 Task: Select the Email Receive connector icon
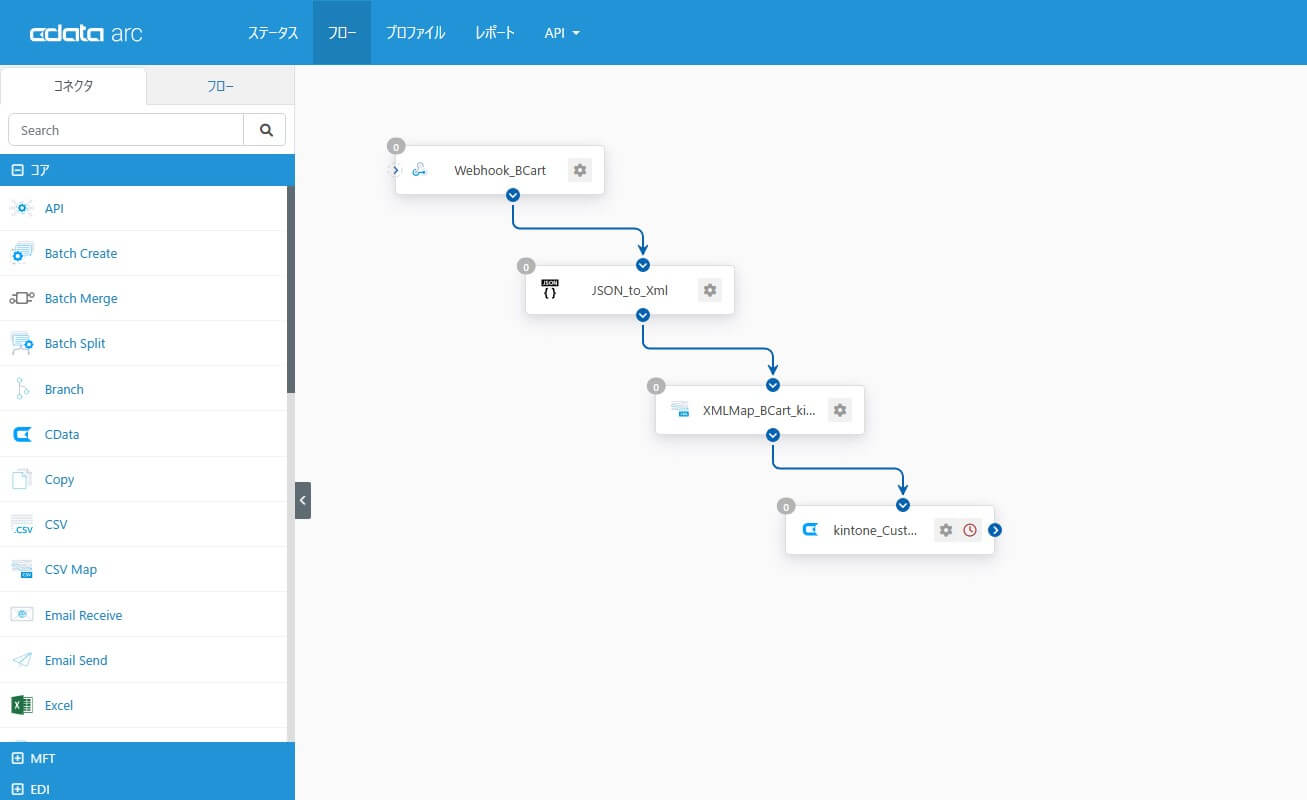pyautogui.click(x=21, y=615)
